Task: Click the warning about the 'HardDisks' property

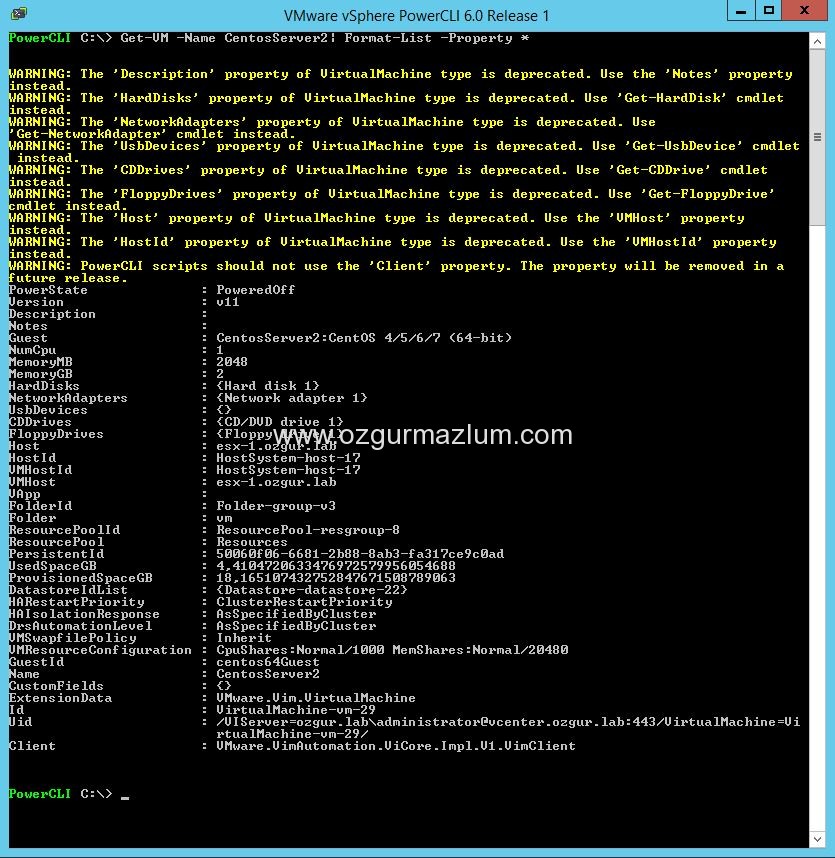Action: click(396, 104)
